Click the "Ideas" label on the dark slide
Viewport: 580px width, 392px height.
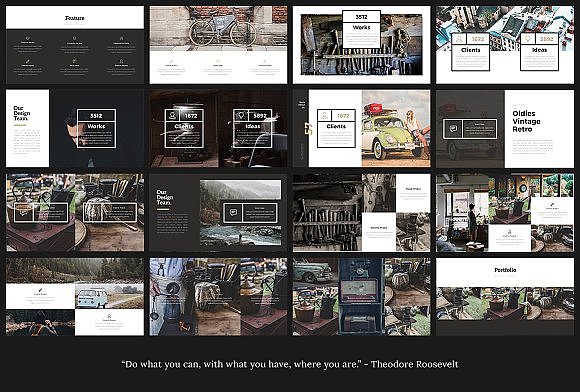[x=253, y=126]
